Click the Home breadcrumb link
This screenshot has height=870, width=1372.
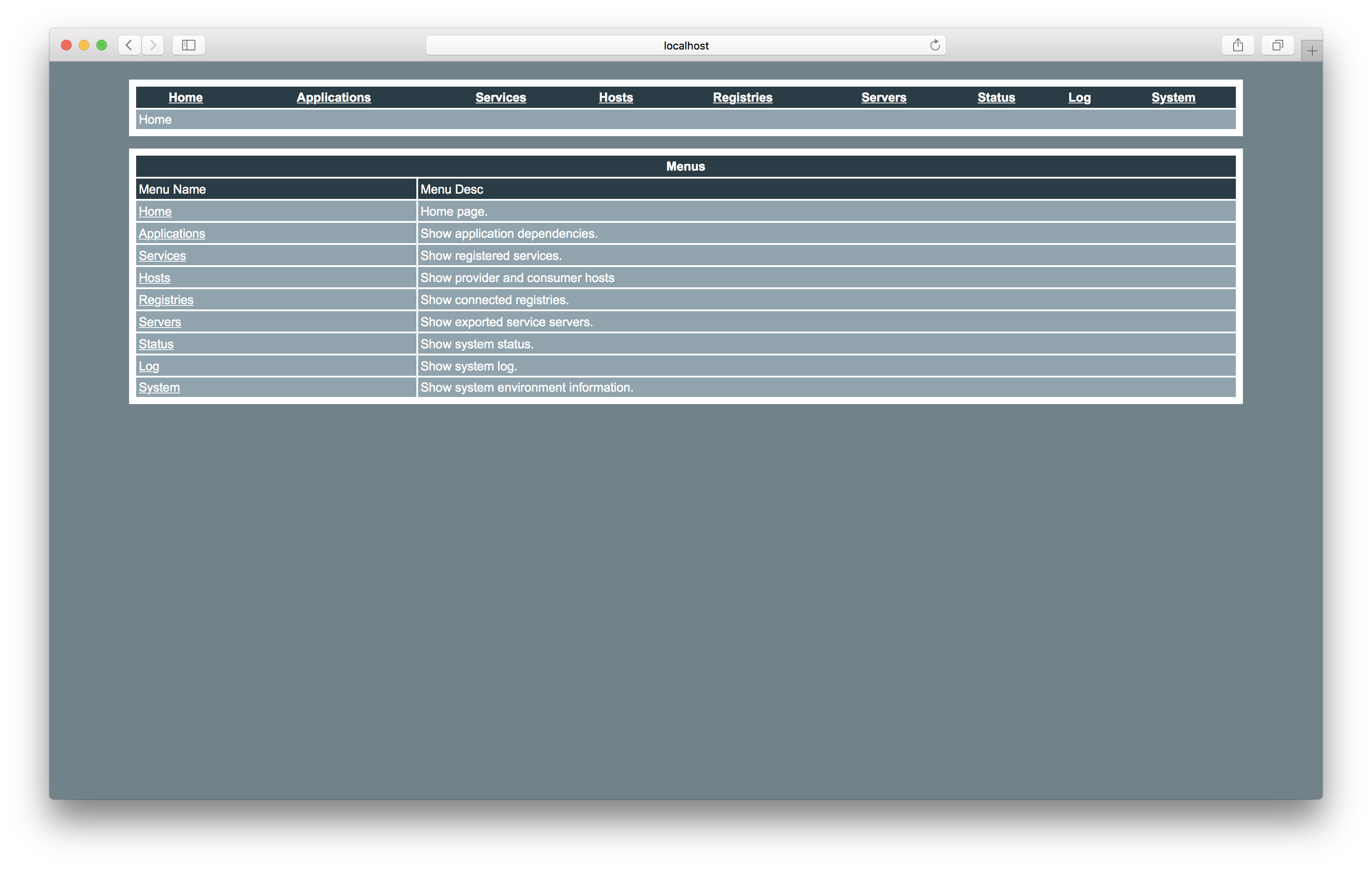pos(156,119)
